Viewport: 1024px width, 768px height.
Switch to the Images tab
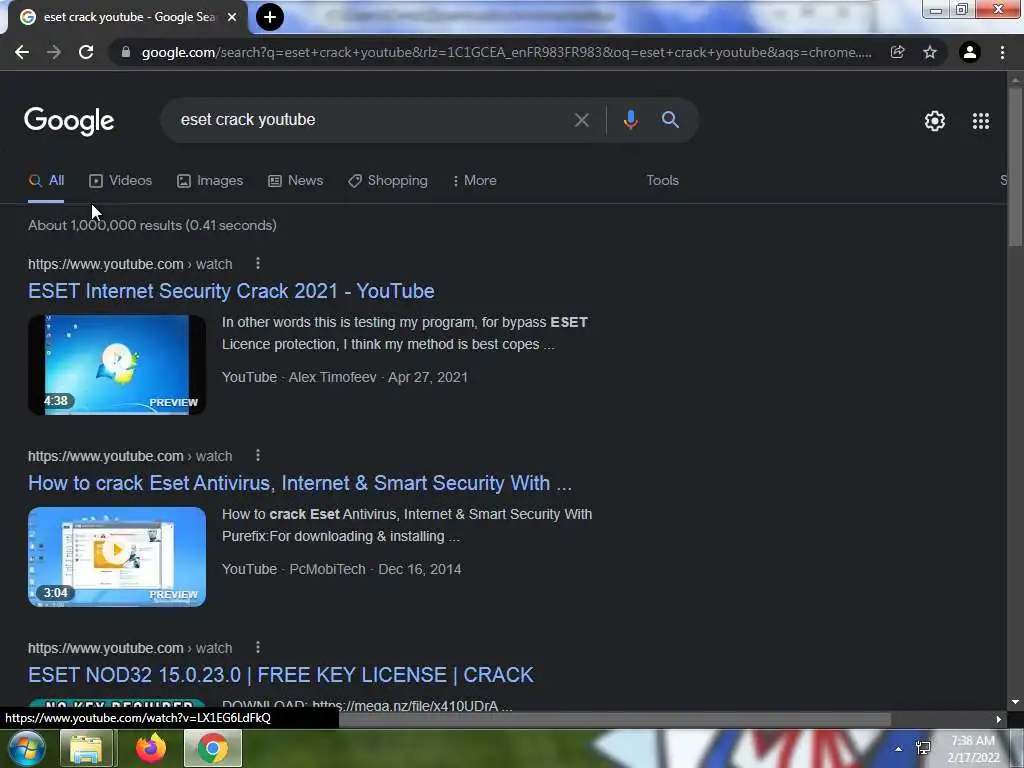pos(210,181)
